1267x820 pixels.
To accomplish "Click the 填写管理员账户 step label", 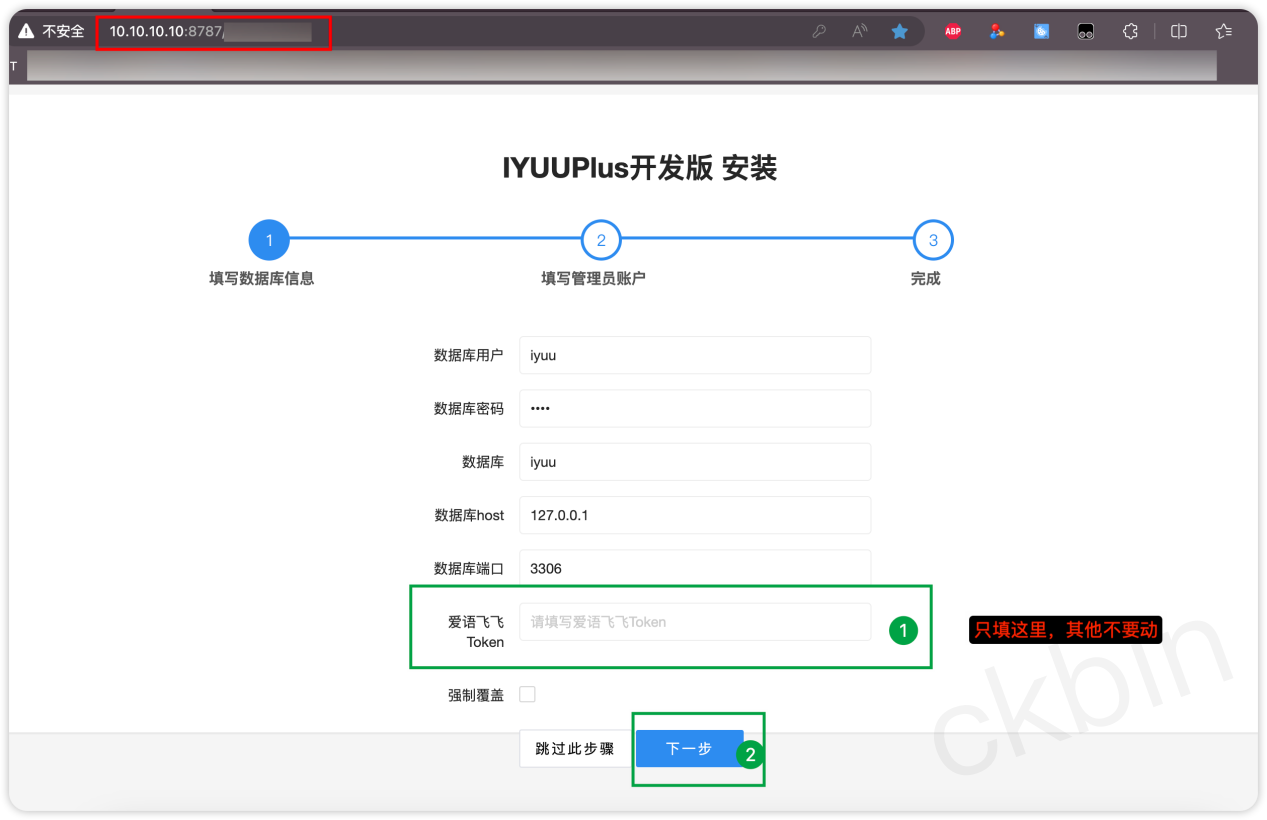I will coord(594,279).
